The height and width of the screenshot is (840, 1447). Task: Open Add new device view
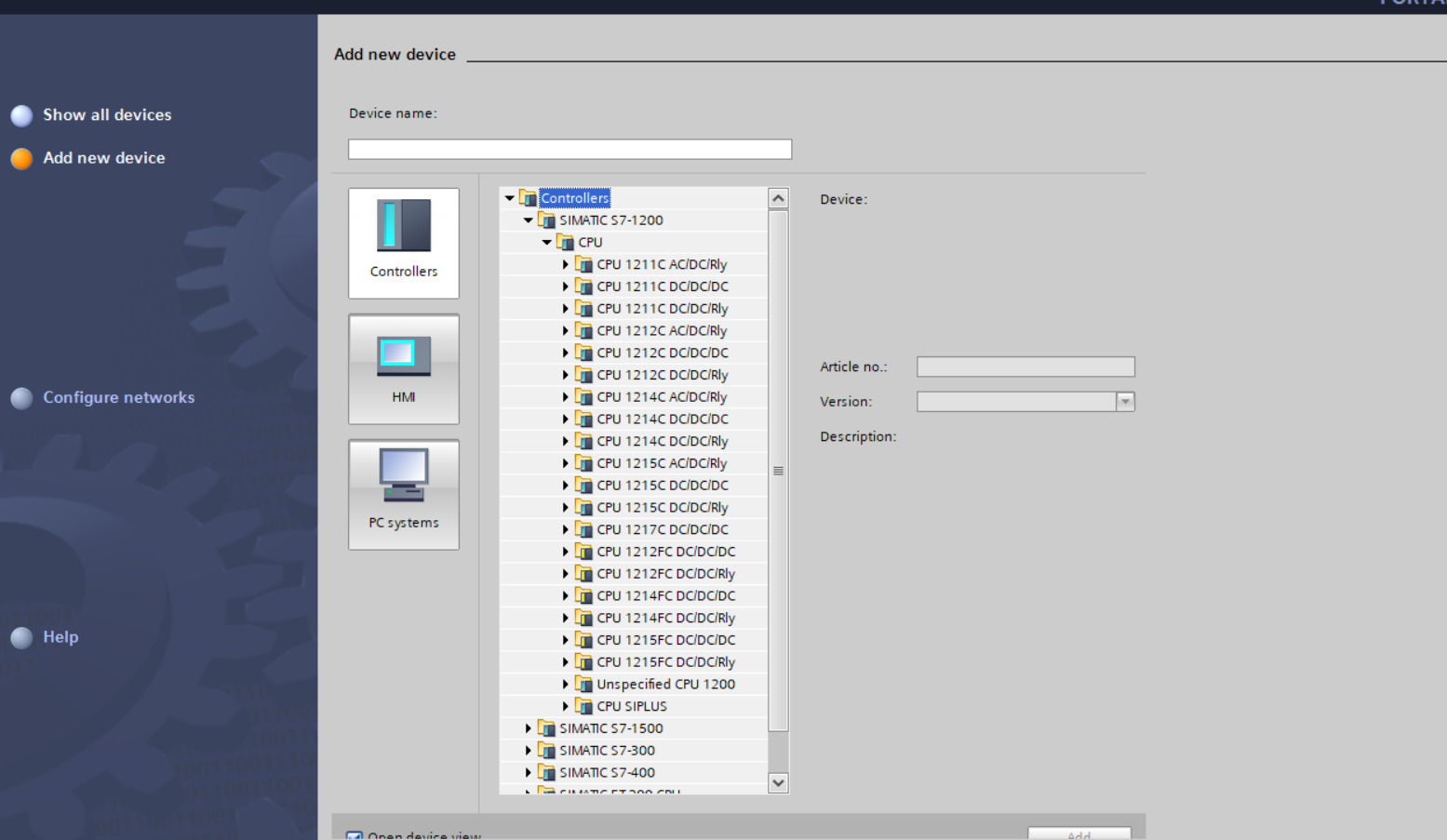pyautogui.click(x=104, y=158)
